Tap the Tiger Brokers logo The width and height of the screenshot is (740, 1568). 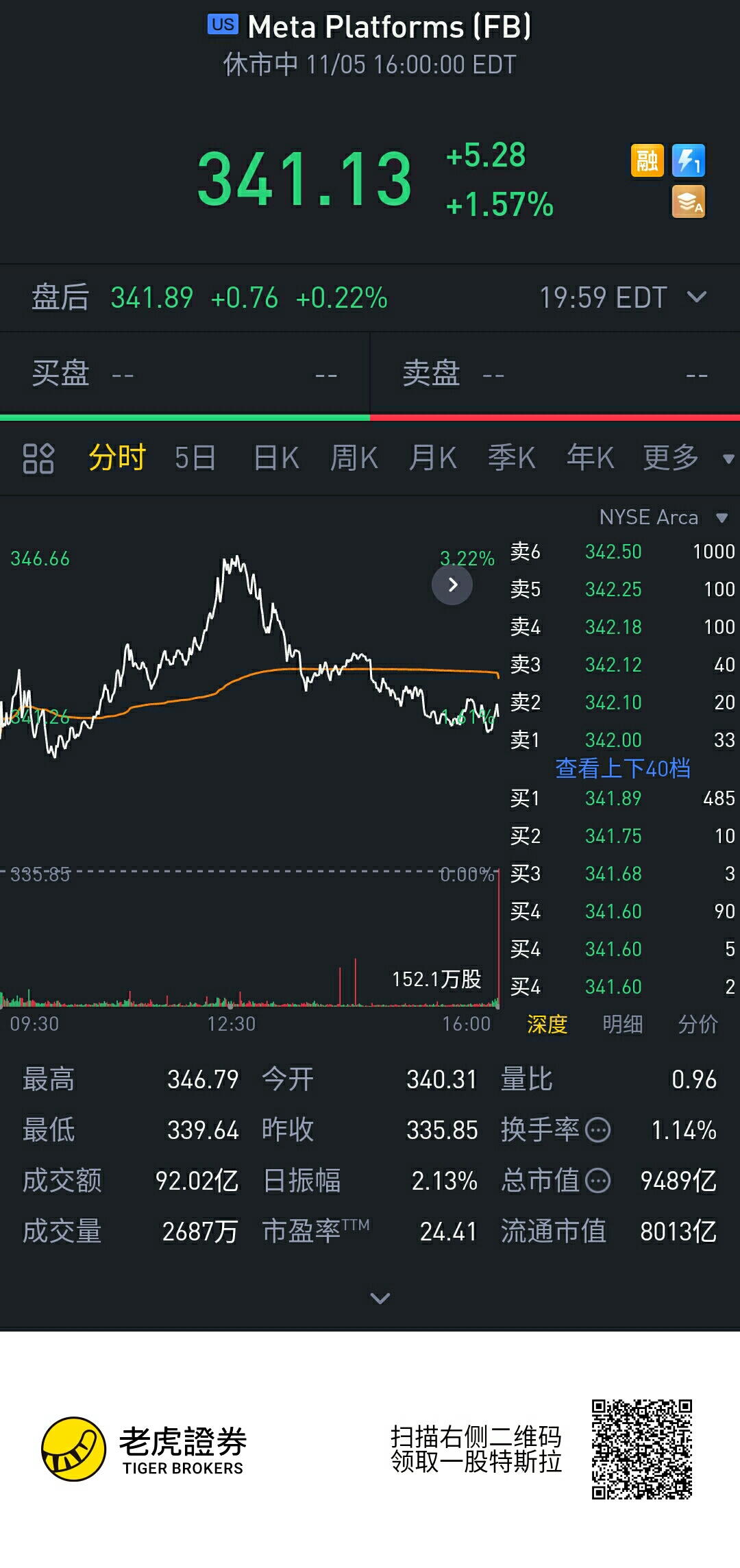(x=143, y=1449)
